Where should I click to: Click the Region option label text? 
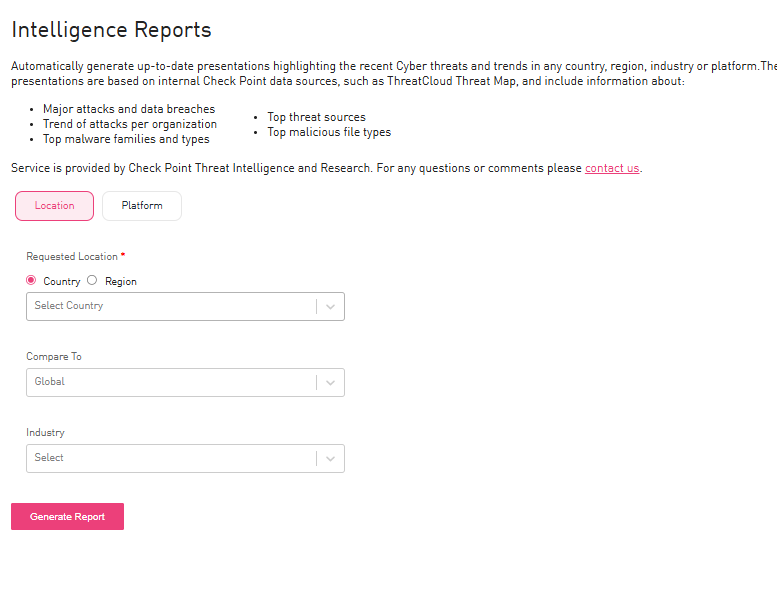121,282
